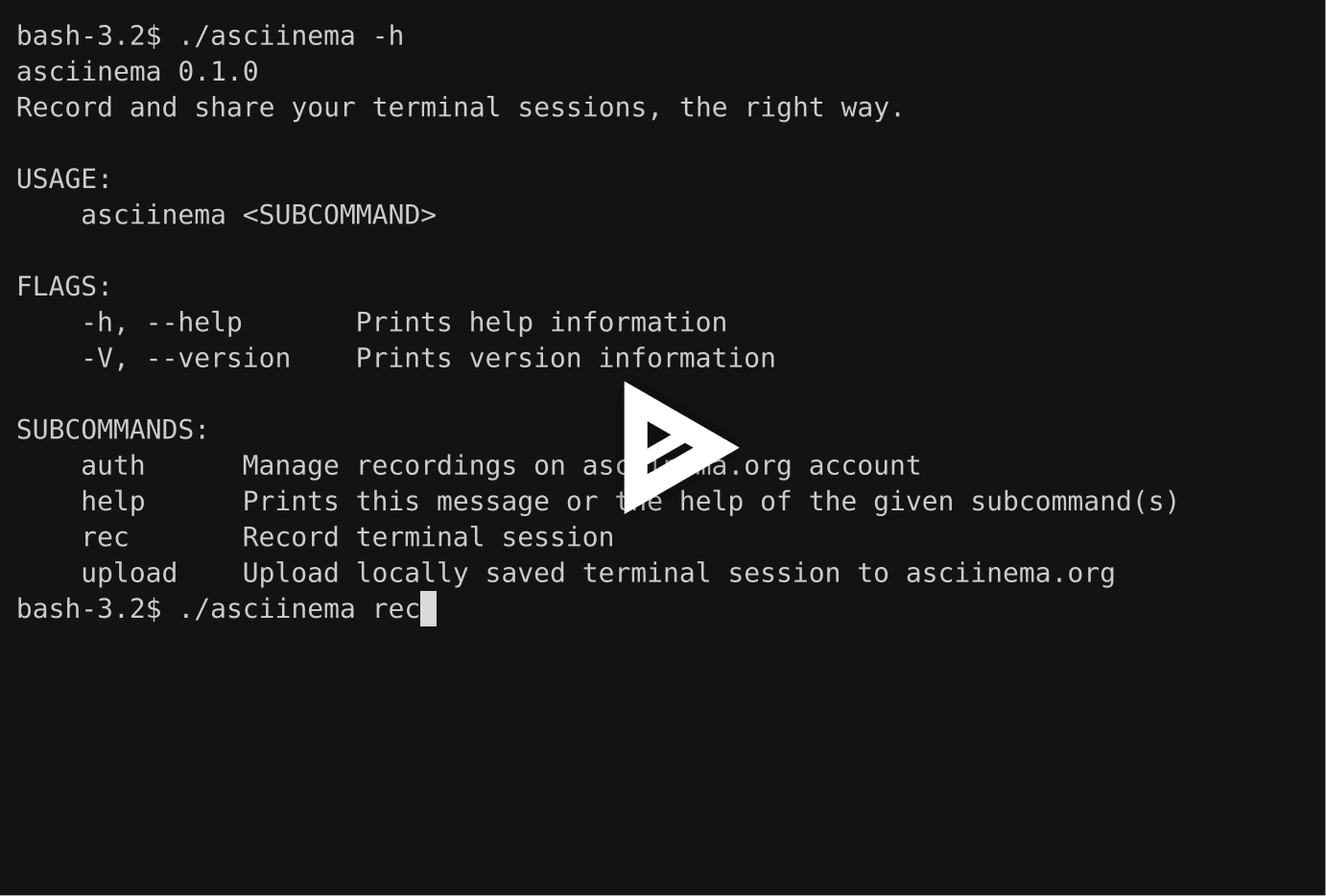
Task: Click the last bash-3.2$ prompt
Action: click(x=89, y=608)
